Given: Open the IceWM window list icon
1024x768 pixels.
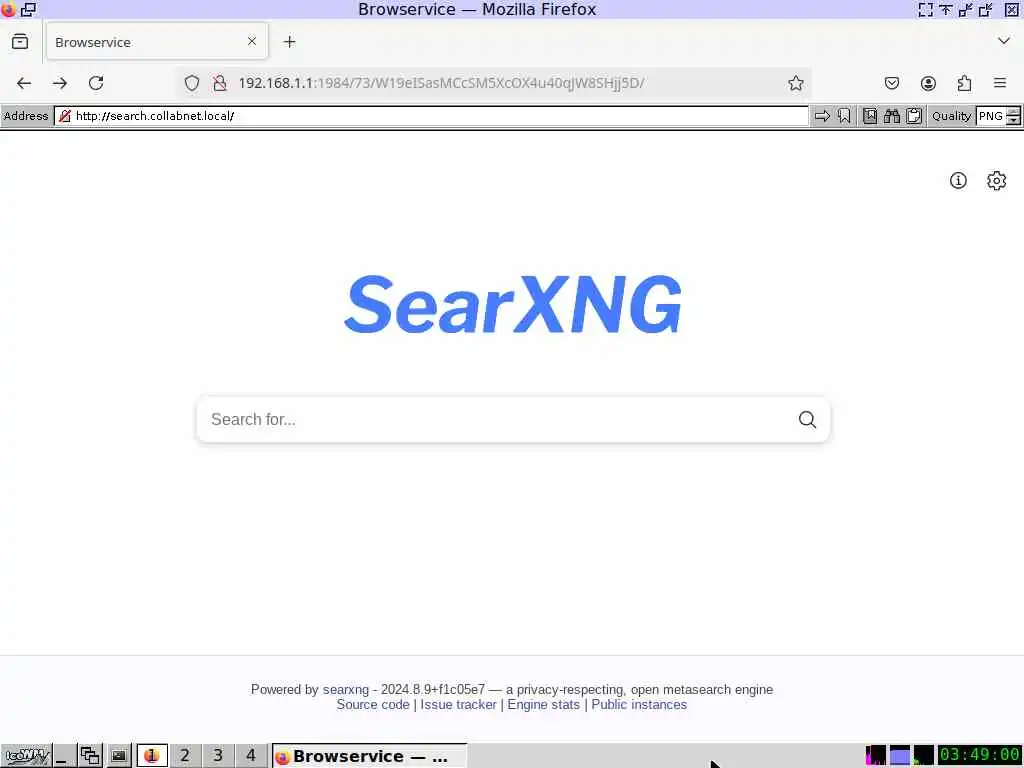Looking at the screenshot, I should coord(90,756).
